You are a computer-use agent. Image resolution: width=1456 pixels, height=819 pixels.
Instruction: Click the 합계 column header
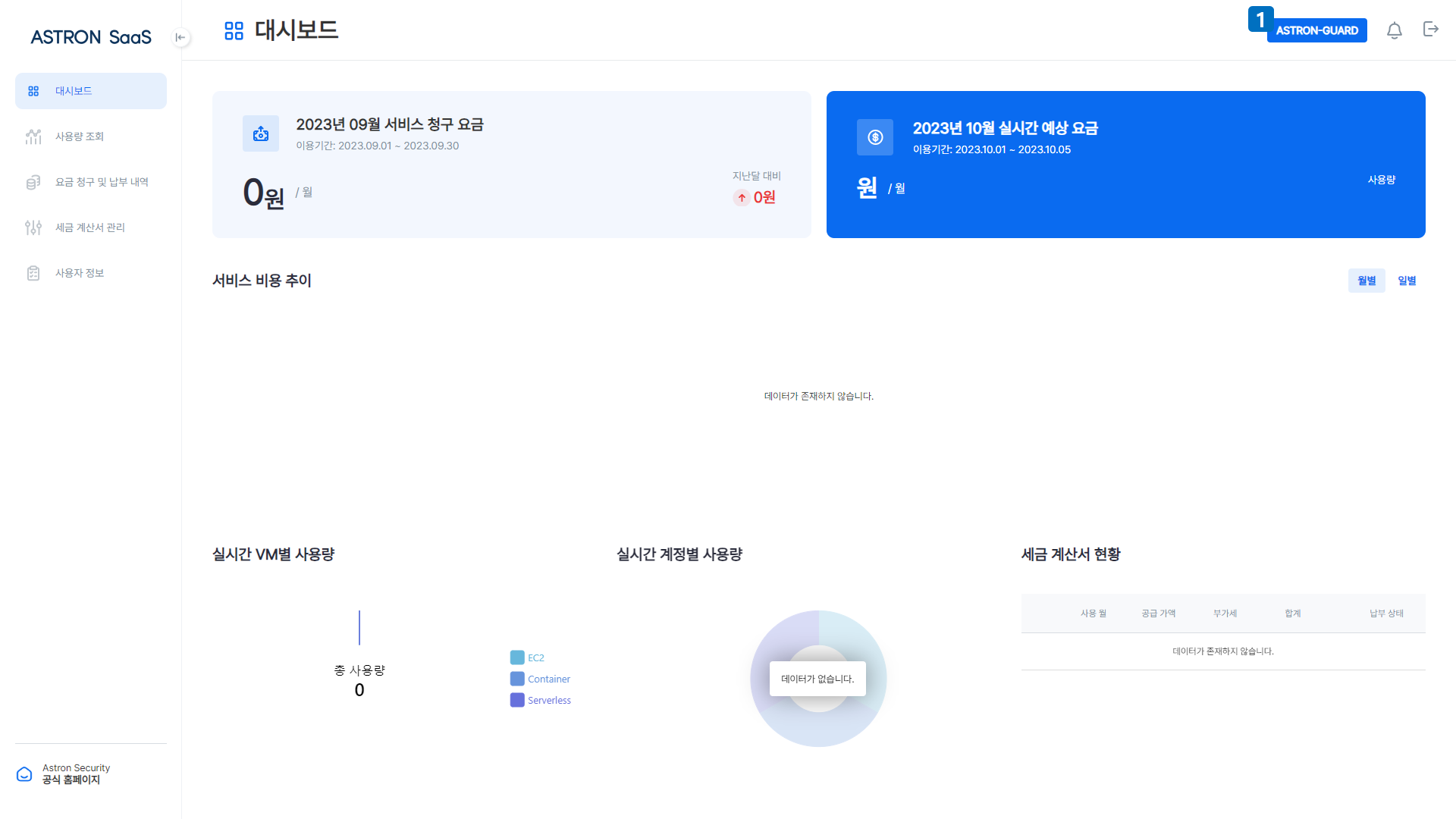1293,613
